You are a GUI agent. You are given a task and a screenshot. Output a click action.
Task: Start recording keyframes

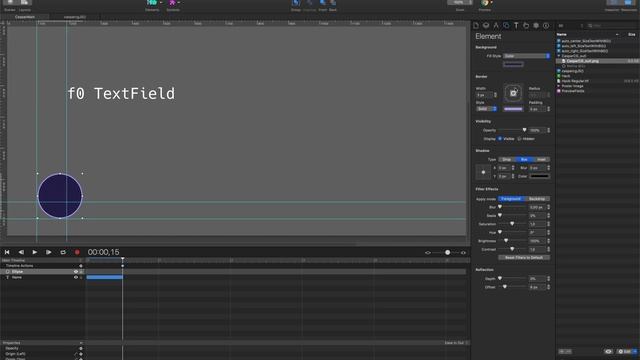tap(77, 252)
